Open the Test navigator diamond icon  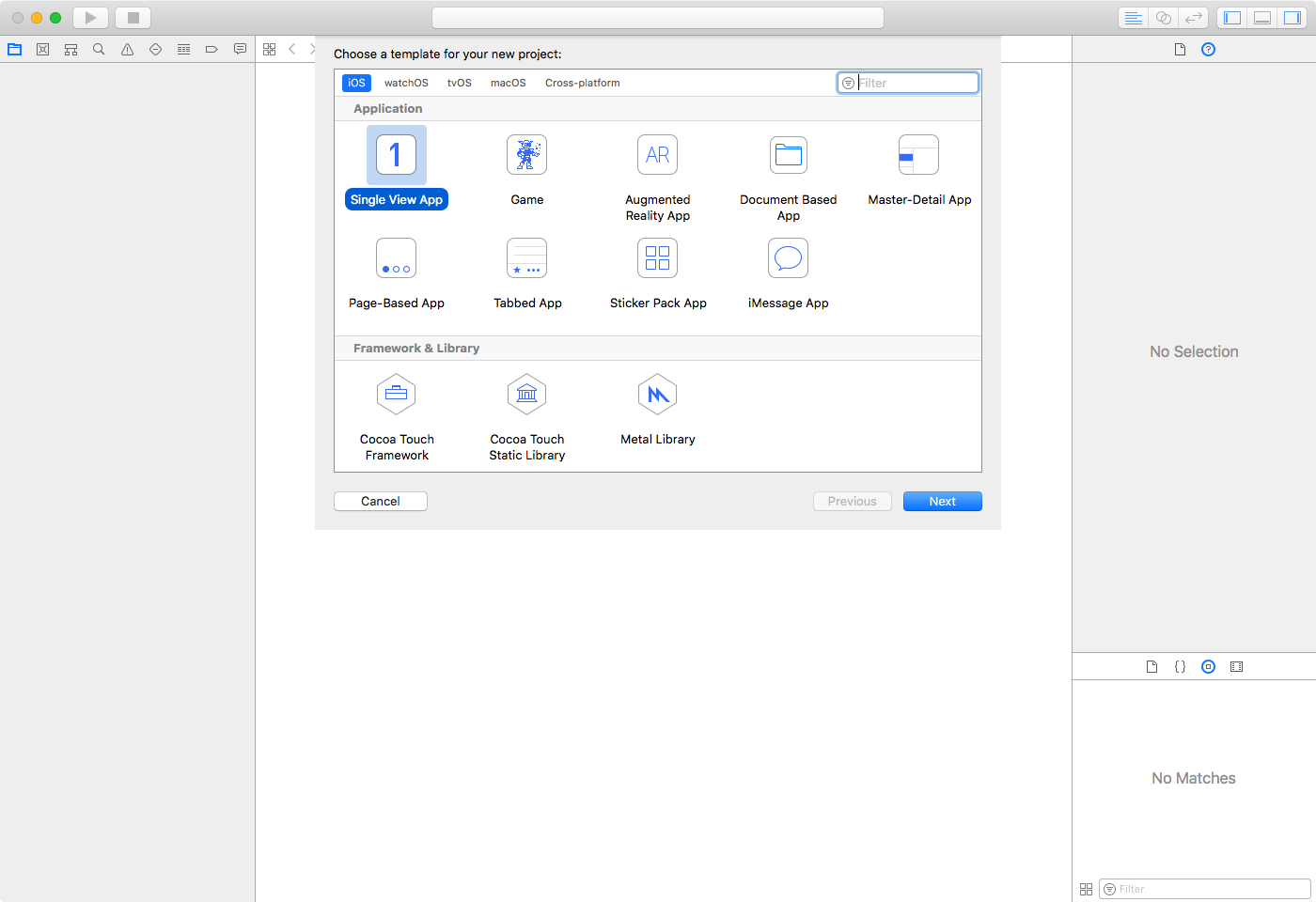pos(155,49)
